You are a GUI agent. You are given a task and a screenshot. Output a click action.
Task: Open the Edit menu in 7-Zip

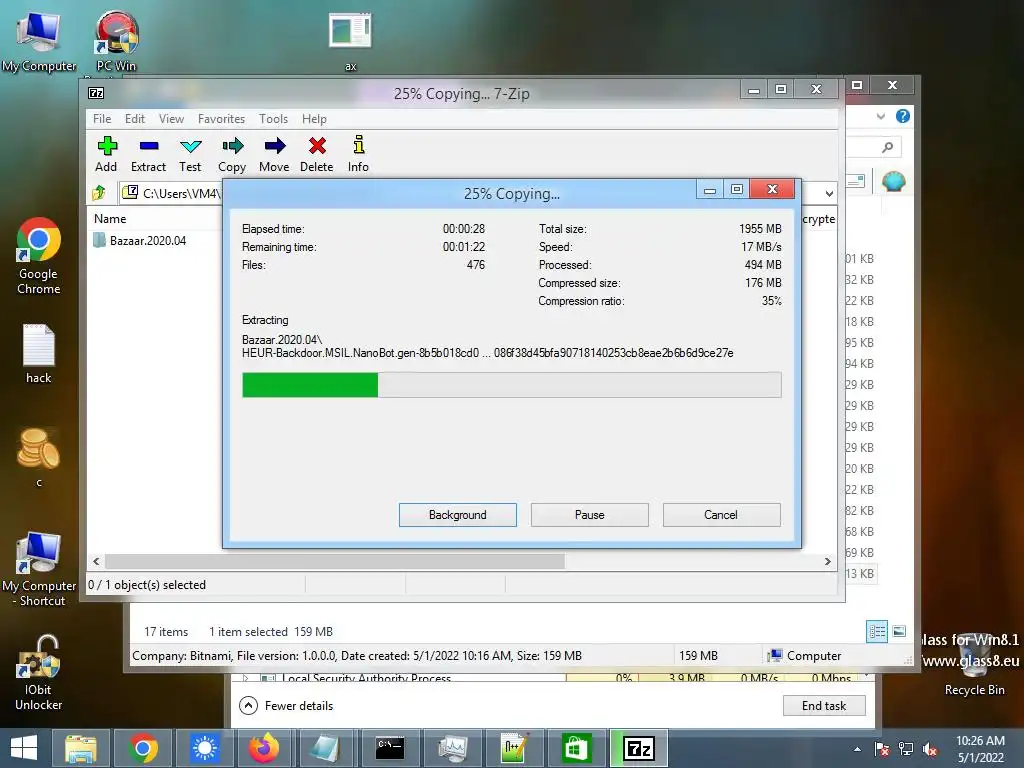135,119
